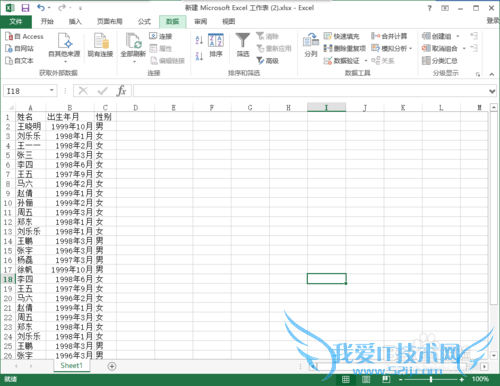This screenshot has width=500, height=386.
Task: Open the custom Sort (排序) dialog
Action: click(x=216, y=45)
